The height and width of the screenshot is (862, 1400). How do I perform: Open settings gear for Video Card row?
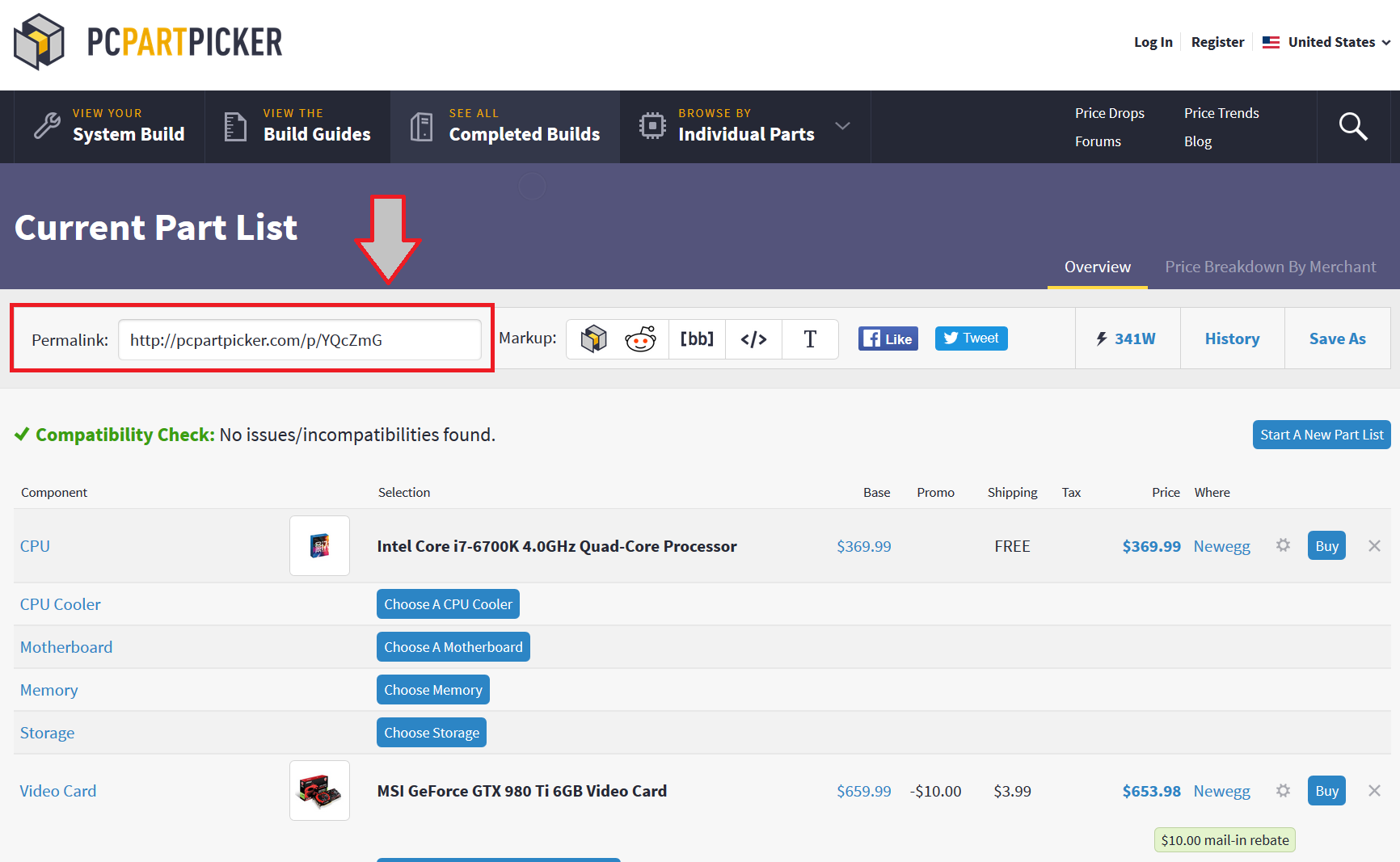(x=1283, y=790)
